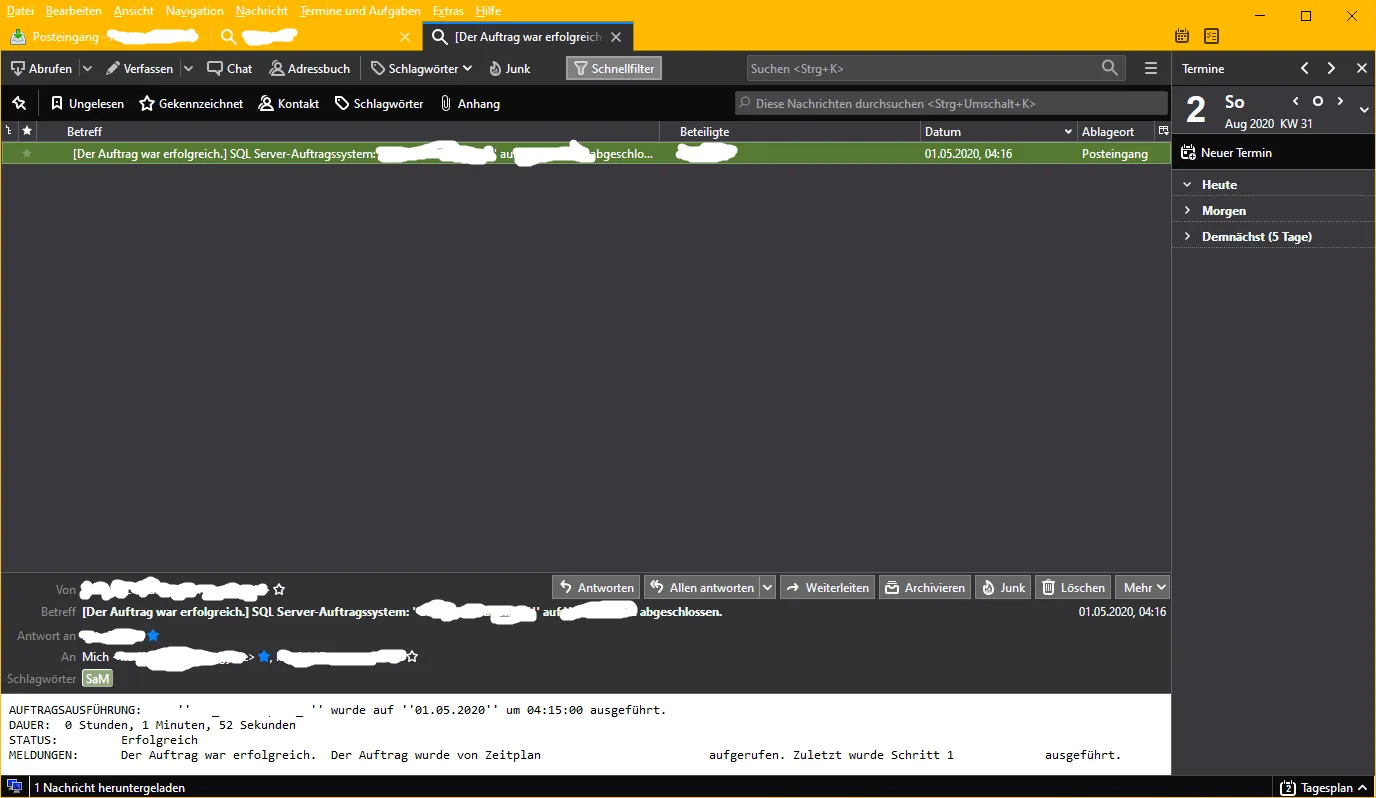Open the Adressbuch from the toolbar
Viewport: 1376px width, 798px height.
click(309, 68)
